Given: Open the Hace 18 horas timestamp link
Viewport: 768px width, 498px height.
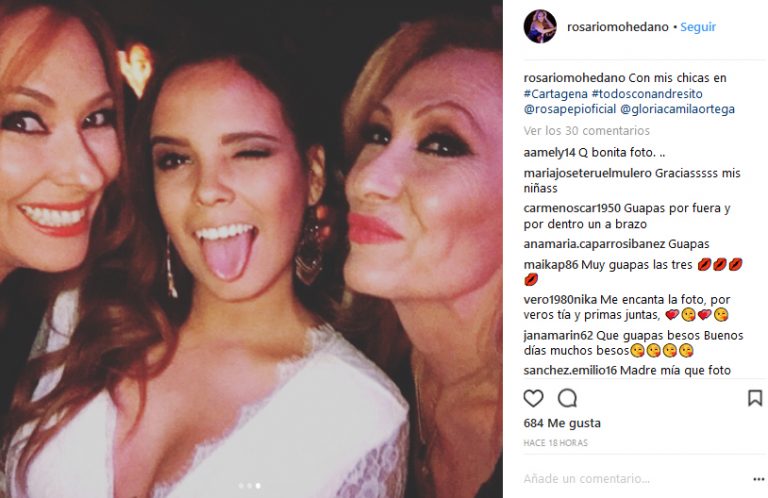Looking at the screenshot, I should (x=555, y=443).
